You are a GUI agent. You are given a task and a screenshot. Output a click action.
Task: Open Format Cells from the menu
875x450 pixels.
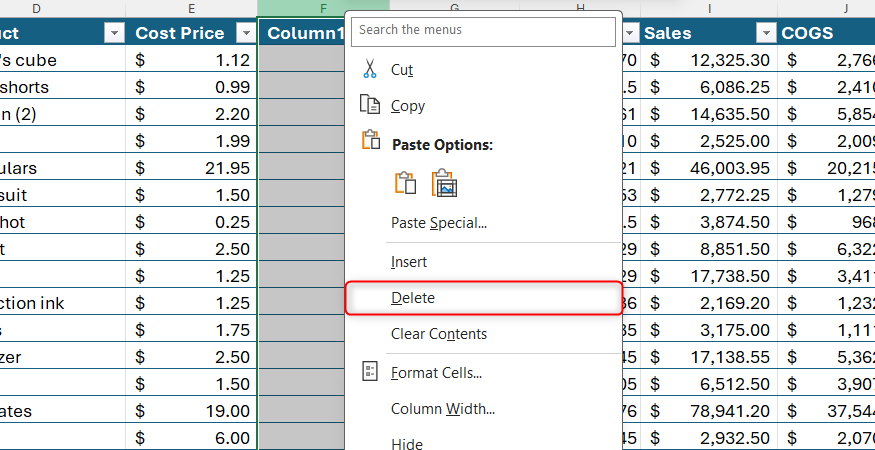484,372
